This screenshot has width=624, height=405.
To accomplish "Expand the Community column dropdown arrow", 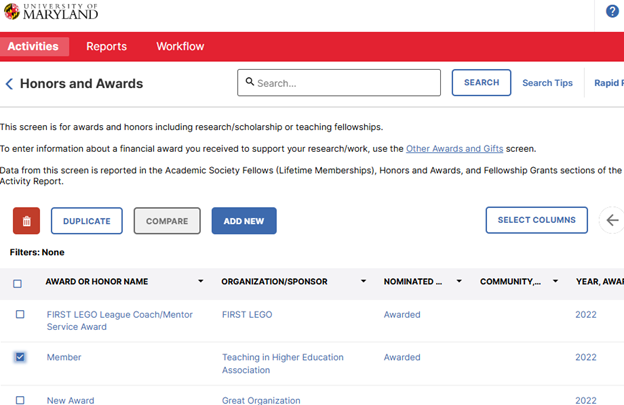I will coord(555,282).
